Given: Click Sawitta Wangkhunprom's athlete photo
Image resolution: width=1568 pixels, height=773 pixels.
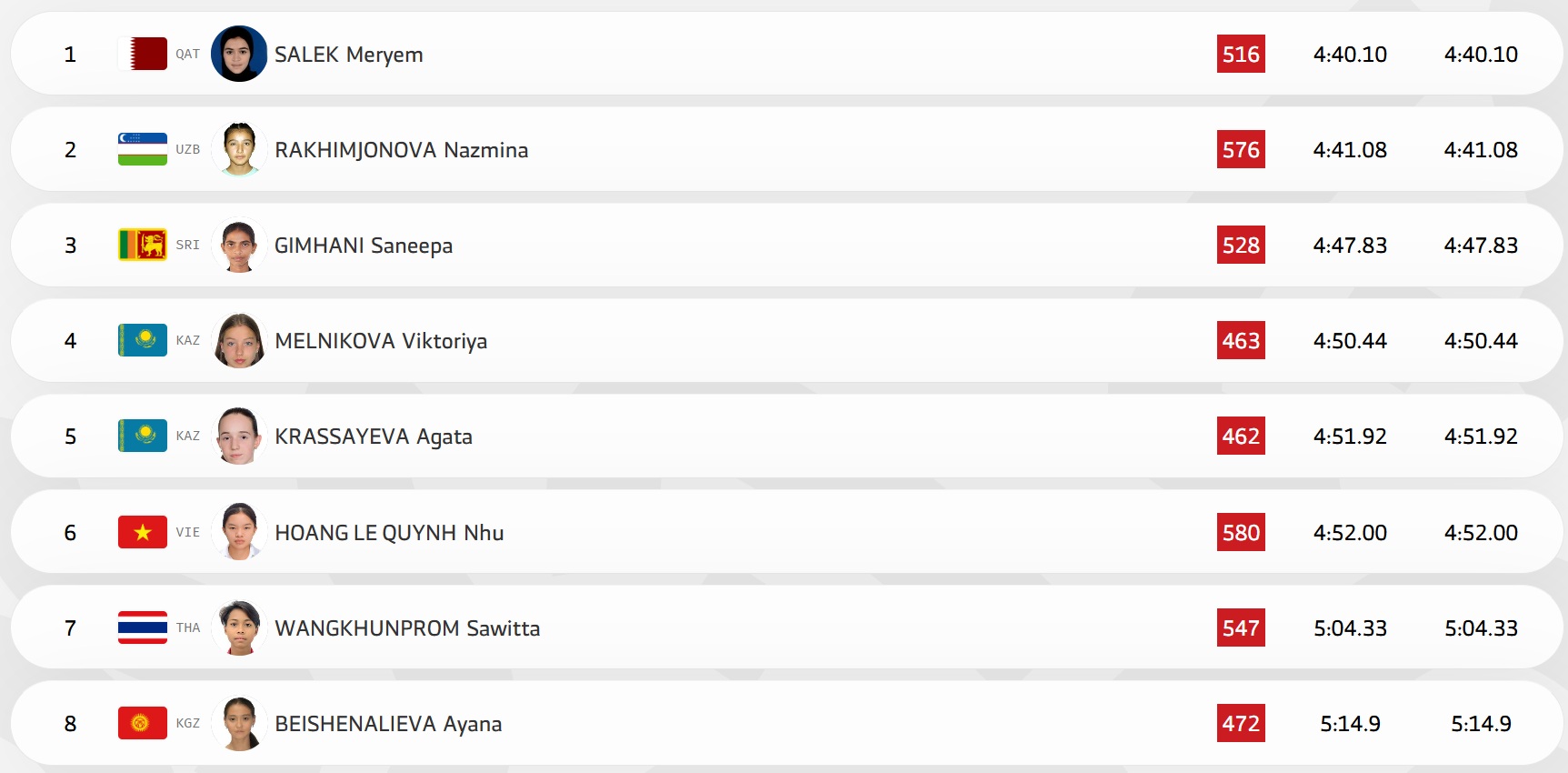Looking at the screenshot, I should tap(239, 627).
